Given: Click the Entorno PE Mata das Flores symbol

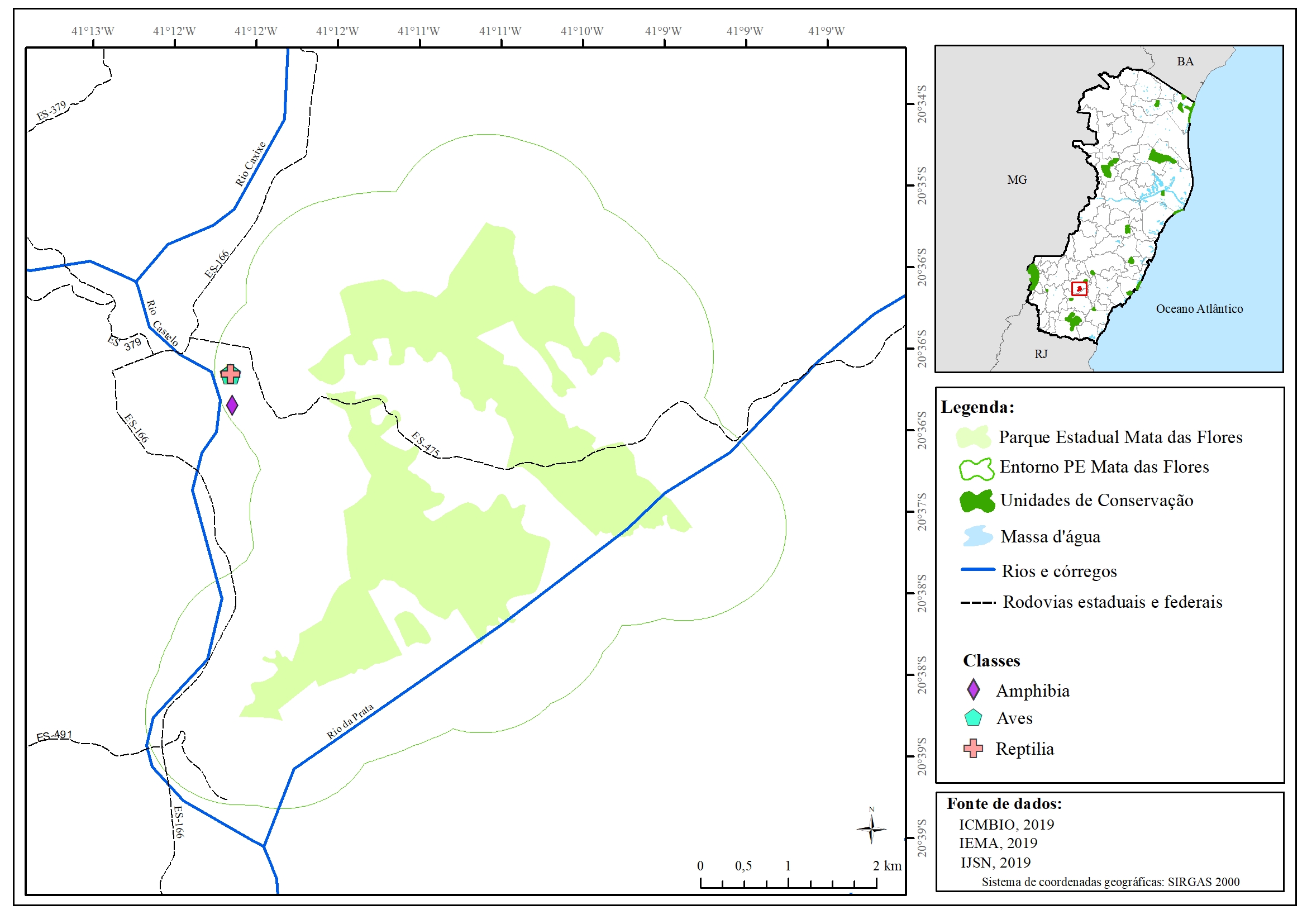Looking at the screenshot, I should tap(976, 468).
